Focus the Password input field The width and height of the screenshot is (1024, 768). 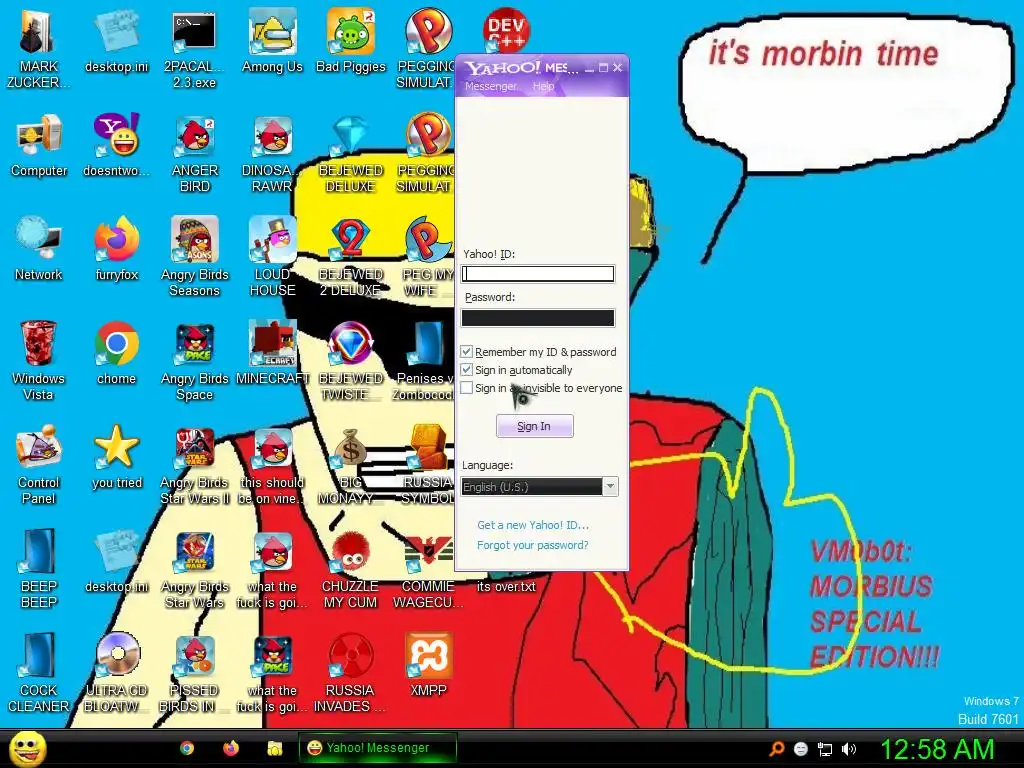click(x=538, y=317)
